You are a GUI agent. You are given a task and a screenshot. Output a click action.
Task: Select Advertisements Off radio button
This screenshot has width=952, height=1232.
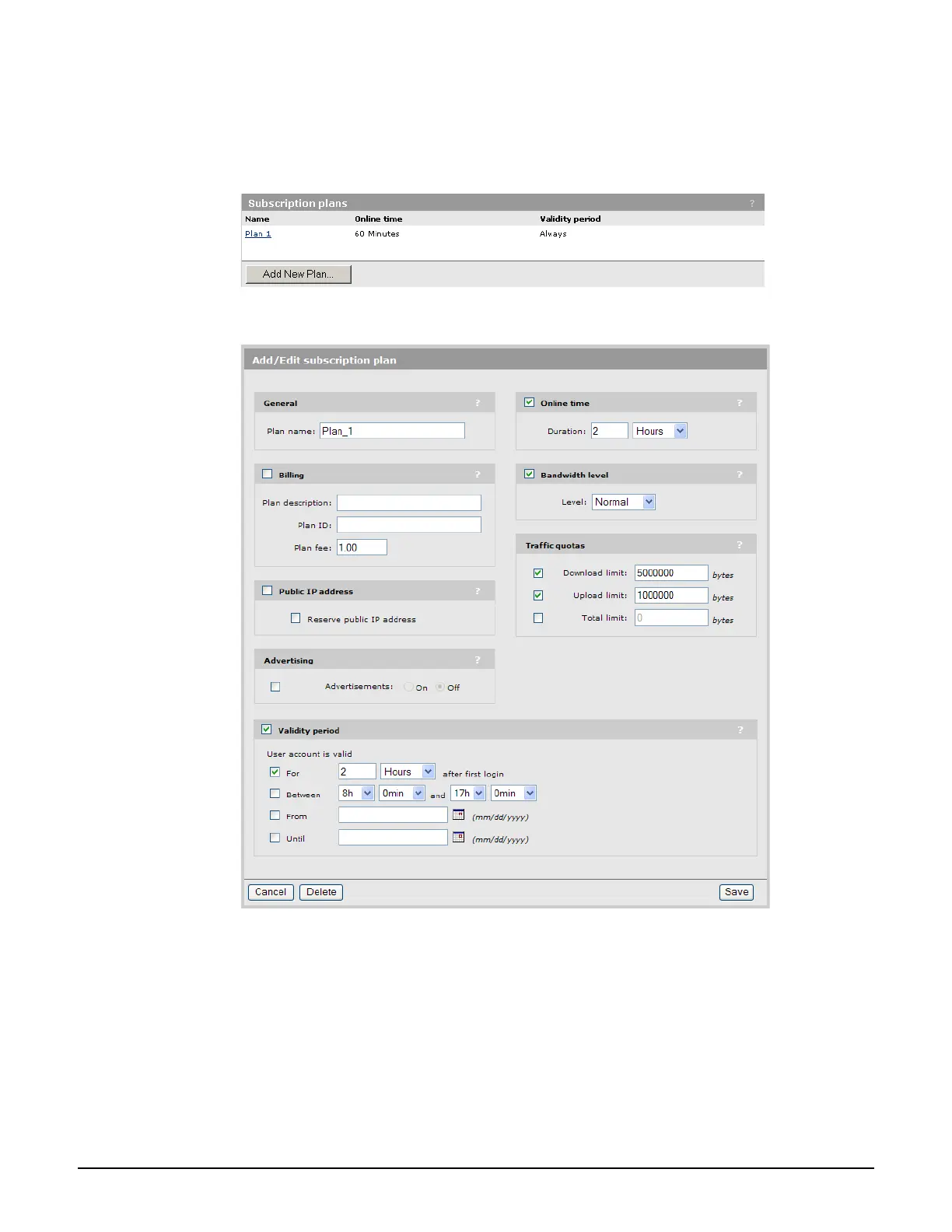[440, 687]
